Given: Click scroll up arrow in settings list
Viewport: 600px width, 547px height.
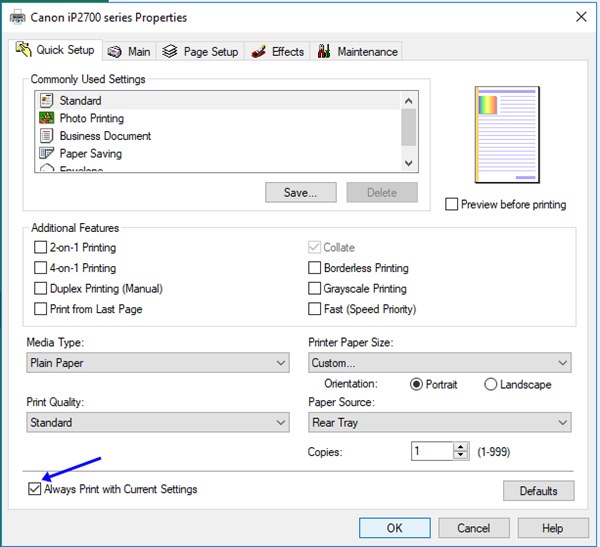Looking at the screenshot, I should click(409, 101).
